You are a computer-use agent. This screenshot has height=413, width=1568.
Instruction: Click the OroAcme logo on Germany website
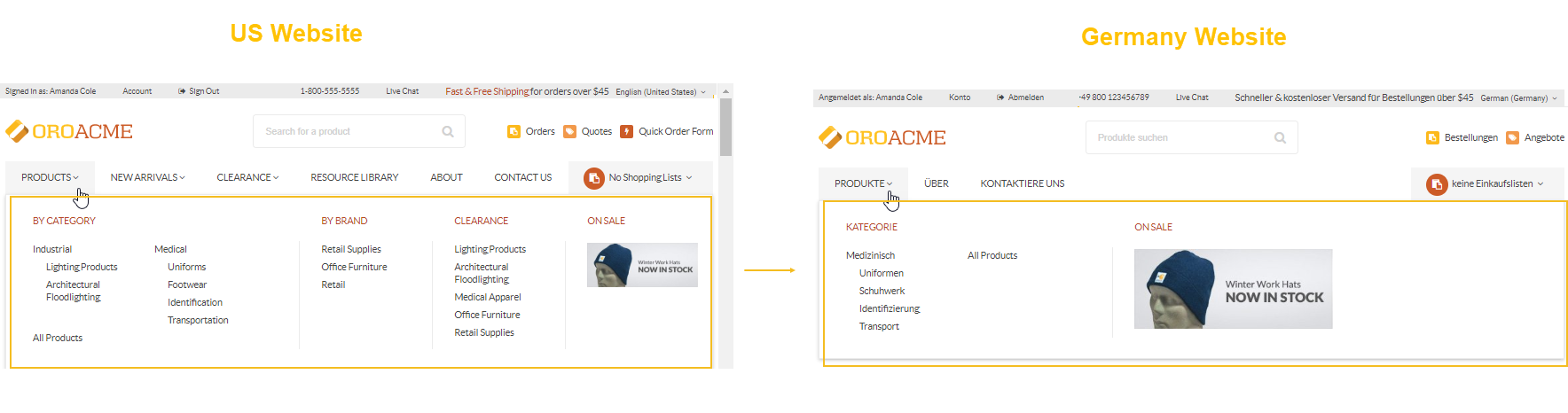point(882,137)
